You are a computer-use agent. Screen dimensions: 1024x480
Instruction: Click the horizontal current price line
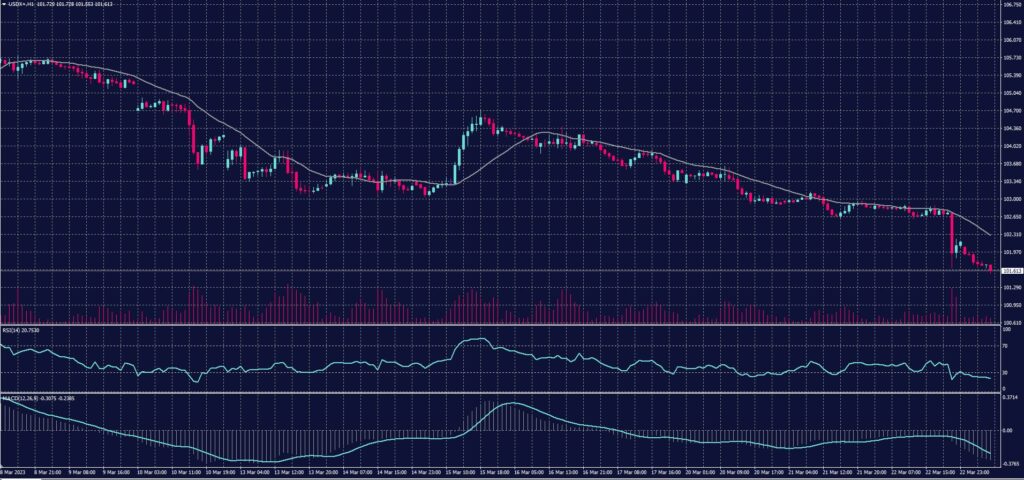[x=500, y=271]
